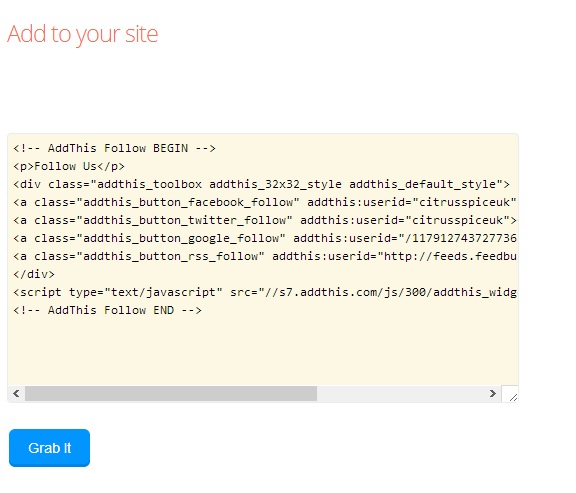
Task: Click the addthis_button_rss_follow code line
Action: click(x=265, y=256)
